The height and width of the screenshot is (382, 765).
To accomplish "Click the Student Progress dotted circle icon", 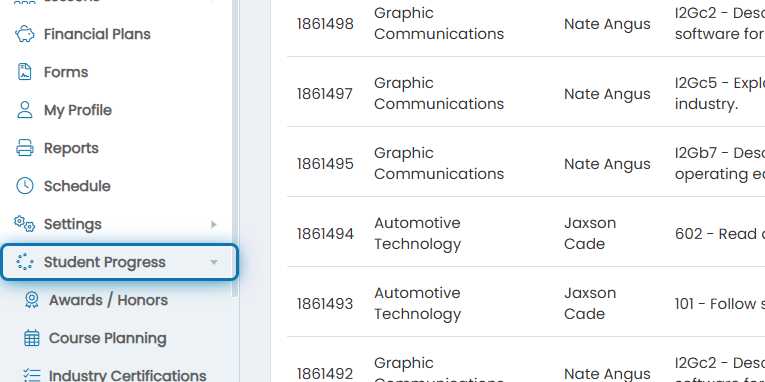I will tap(24, 262).
